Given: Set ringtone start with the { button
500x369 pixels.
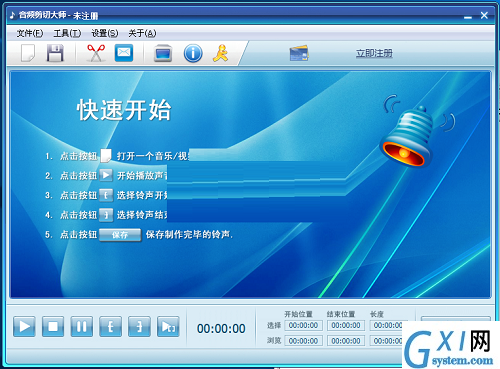Looking at the screenshot, I should click(x=110, y=326).
